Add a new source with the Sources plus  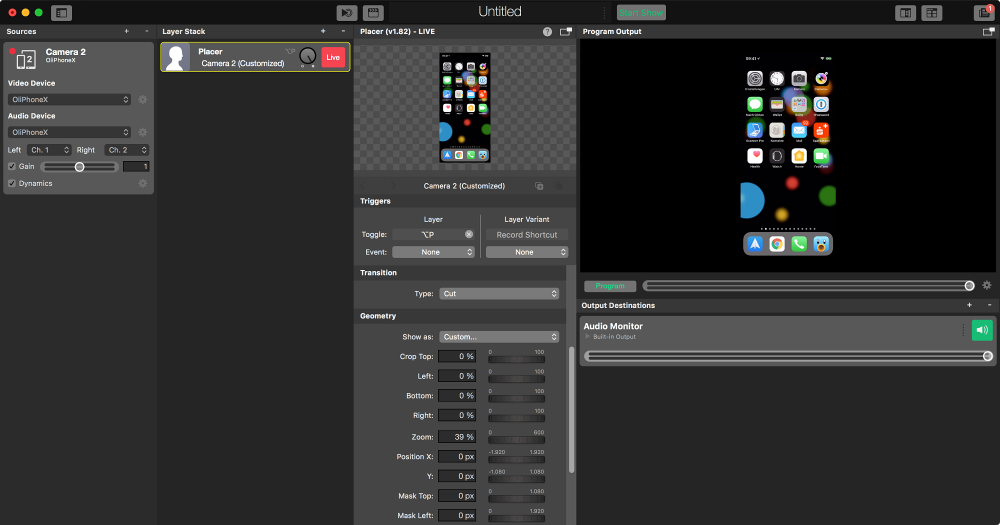pos(126,31)
